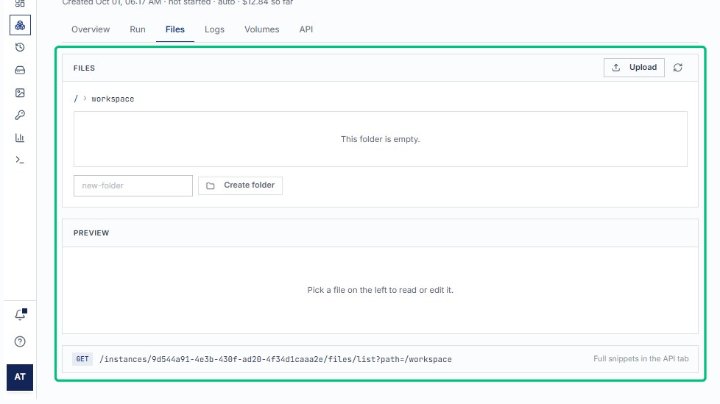This screenshot has height=404, width=720.
Task: Open the images icon in sidebar
Action: 20,93
